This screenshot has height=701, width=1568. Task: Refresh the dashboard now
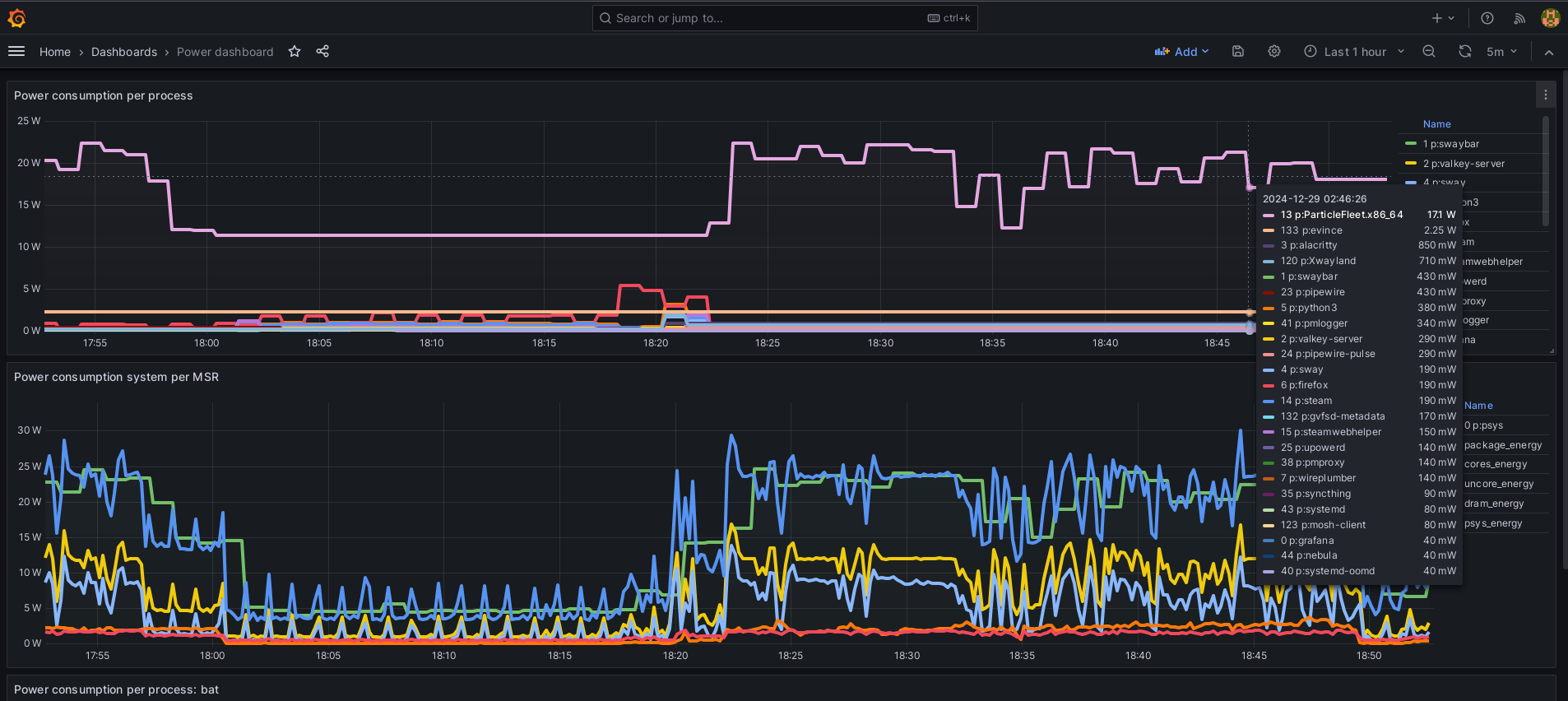(x=1465, y=51)
